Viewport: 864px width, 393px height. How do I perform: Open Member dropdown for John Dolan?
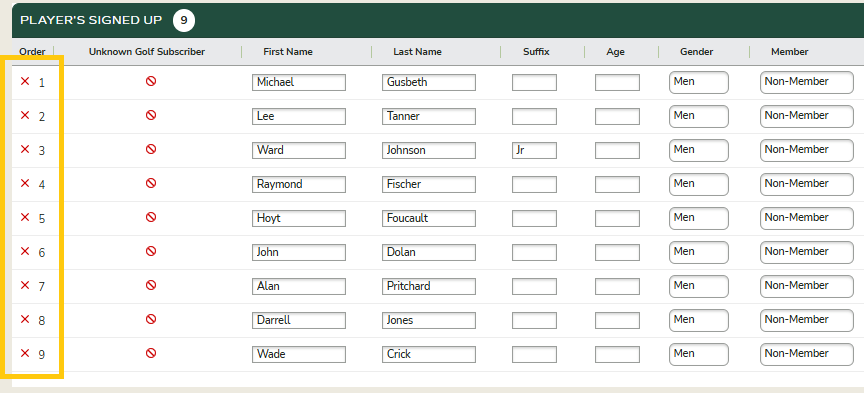807,252
